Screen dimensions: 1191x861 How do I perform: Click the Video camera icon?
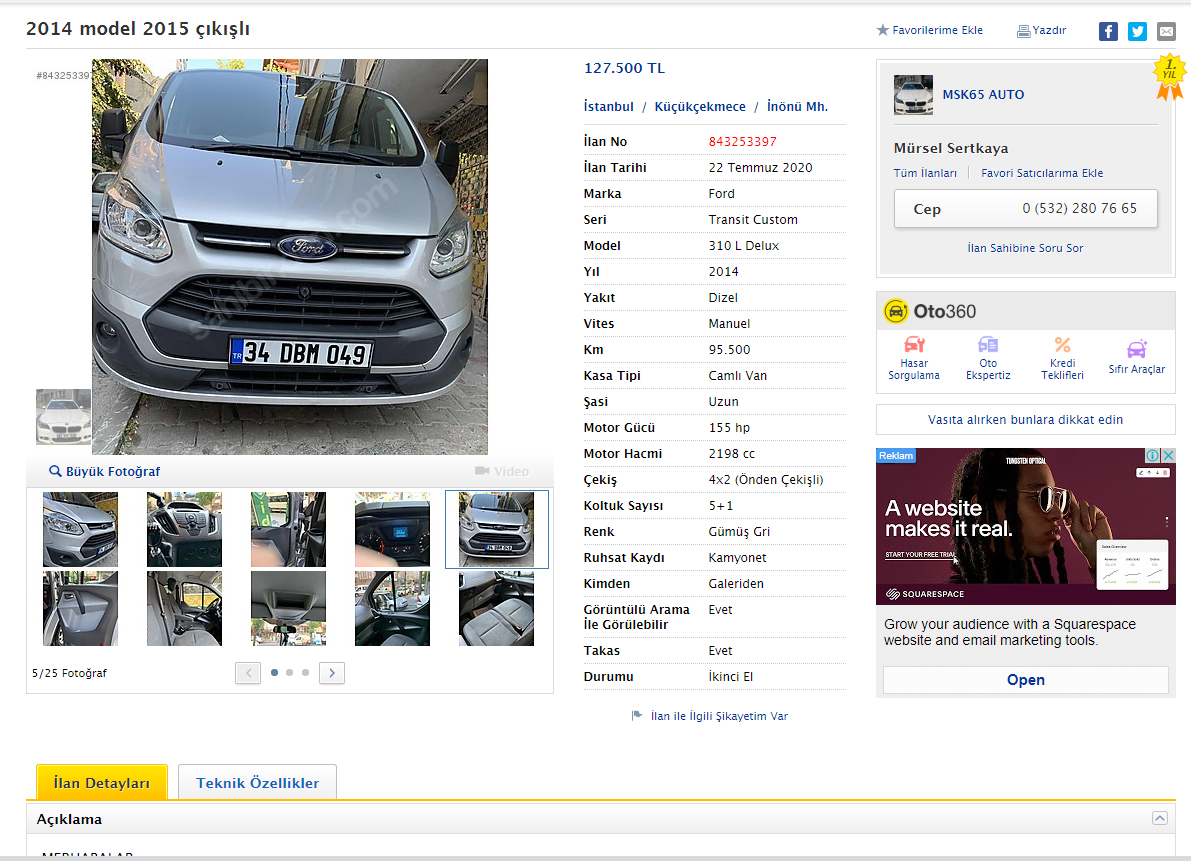[x=482, y=471]
